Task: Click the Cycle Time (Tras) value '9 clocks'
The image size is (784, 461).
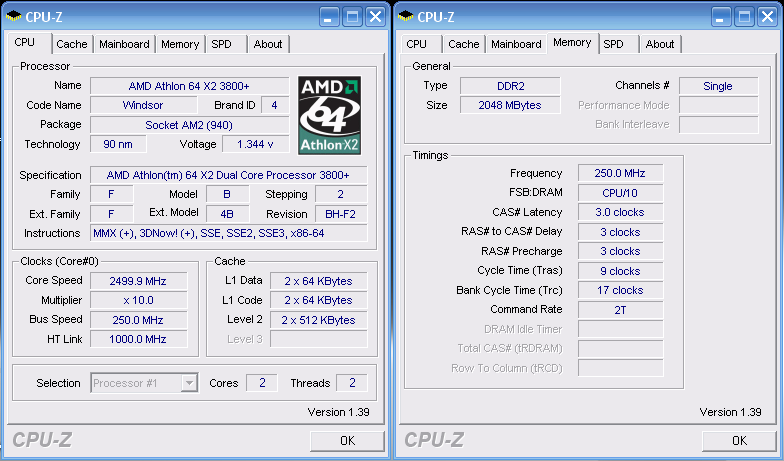Action: pyautogui.click(x=620, y=271)
